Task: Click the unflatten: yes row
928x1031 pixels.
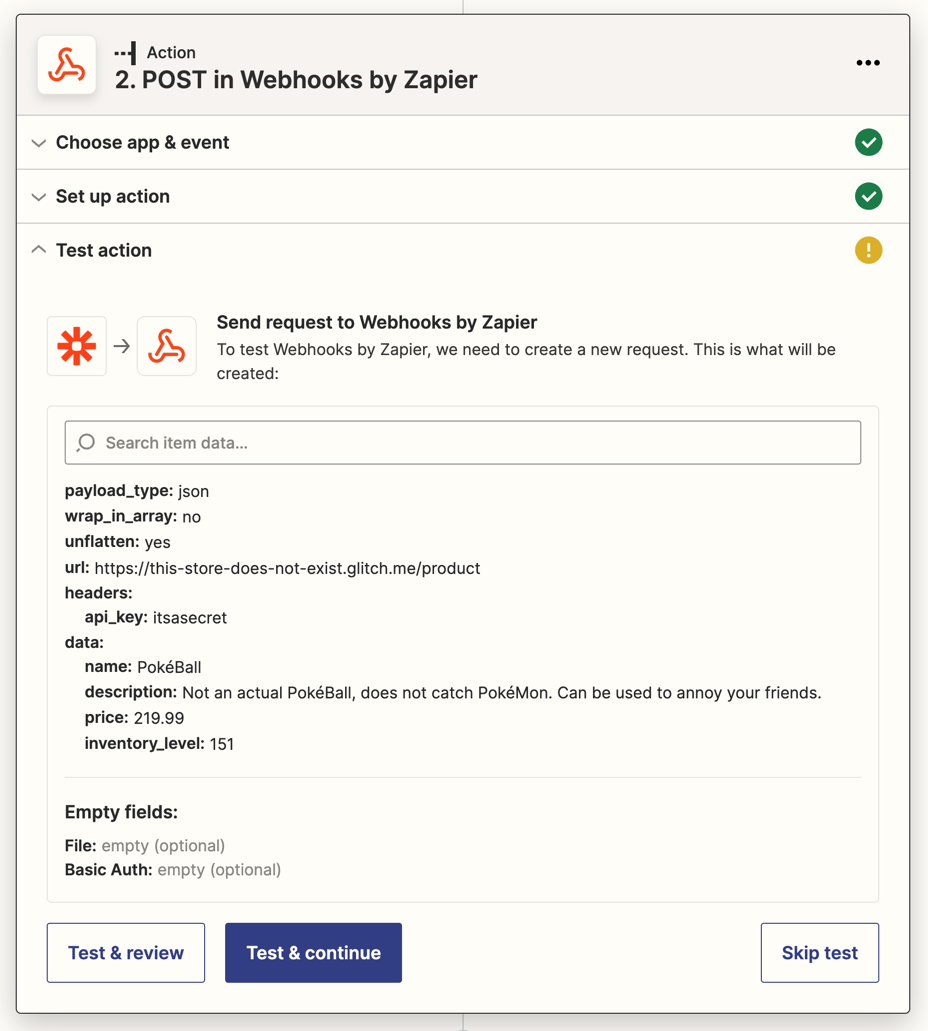Action: 118,542
